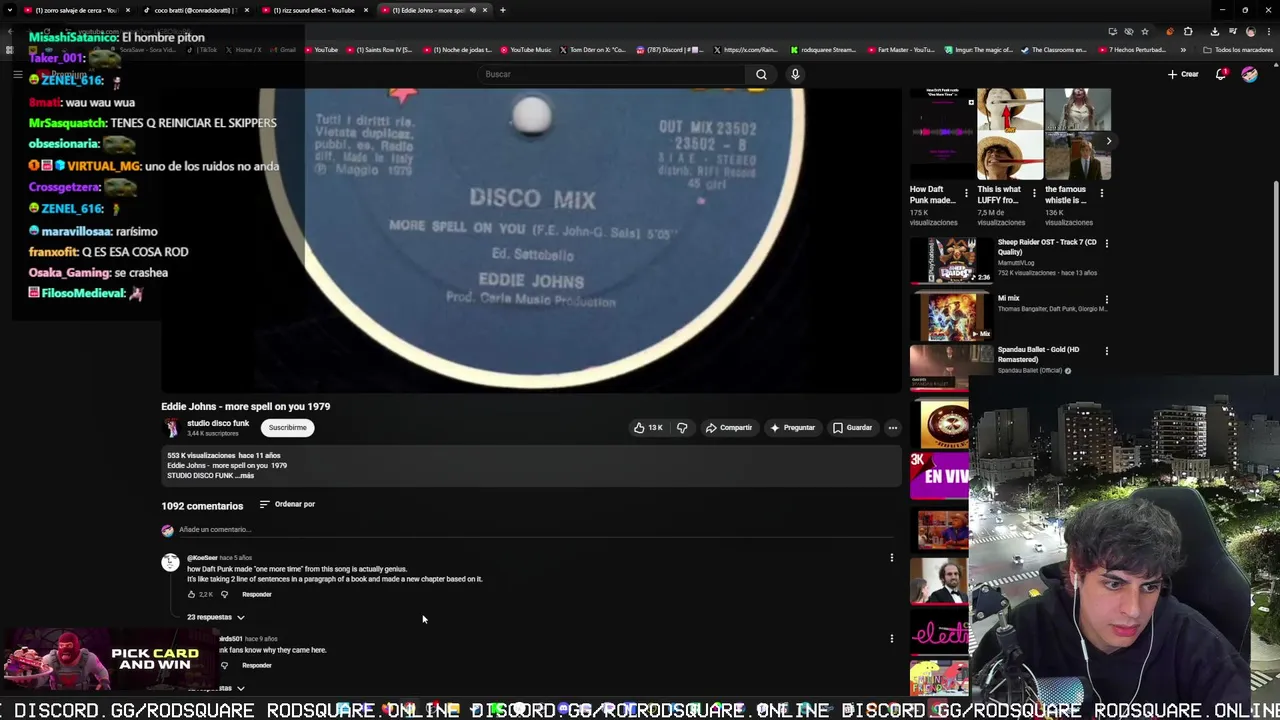Open the YouTube account avatar menu
1280x720 pixels.
(x=1249, y=74)
